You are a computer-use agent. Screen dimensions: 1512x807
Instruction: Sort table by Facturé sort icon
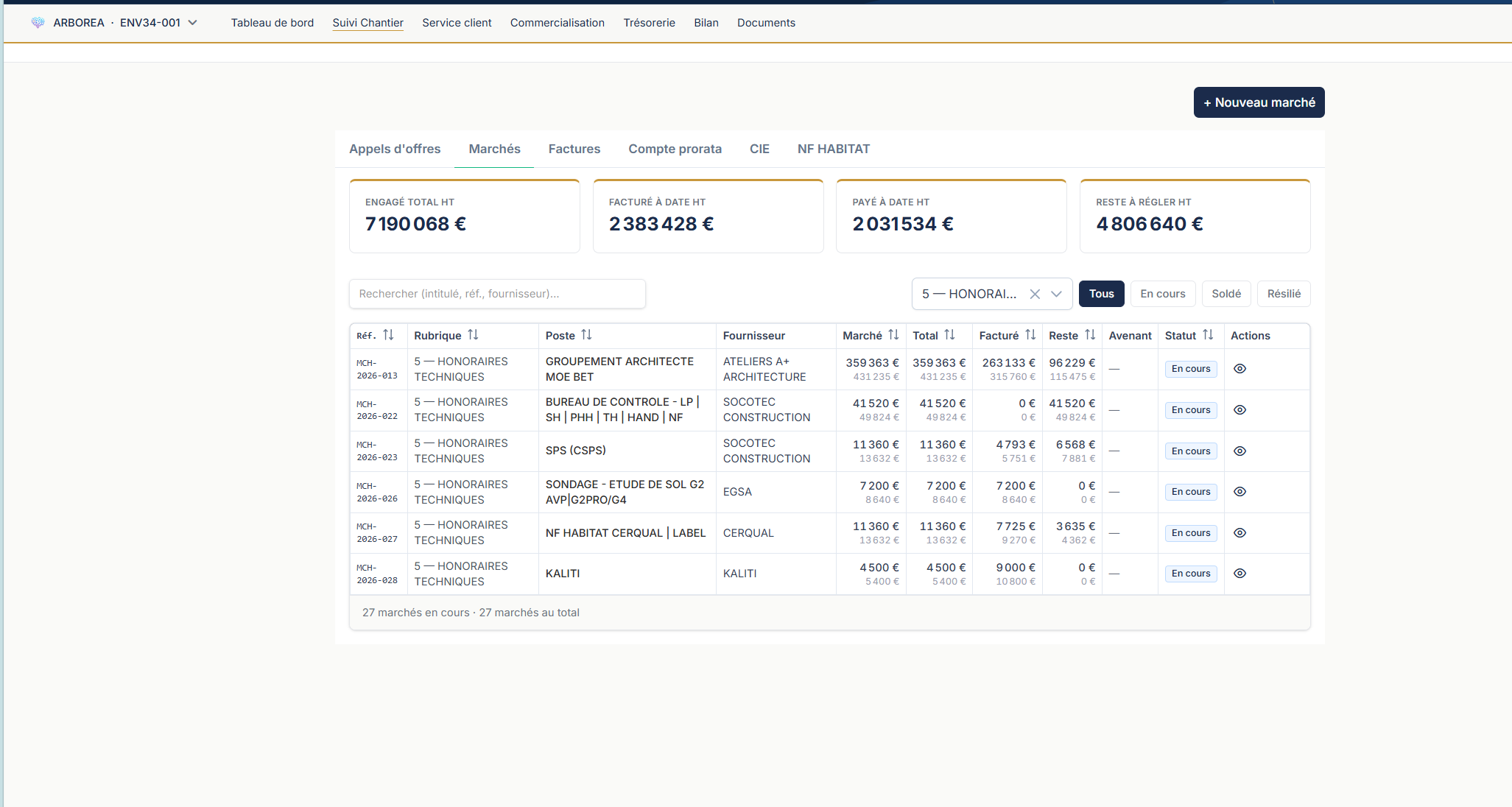coord(1030,335)
